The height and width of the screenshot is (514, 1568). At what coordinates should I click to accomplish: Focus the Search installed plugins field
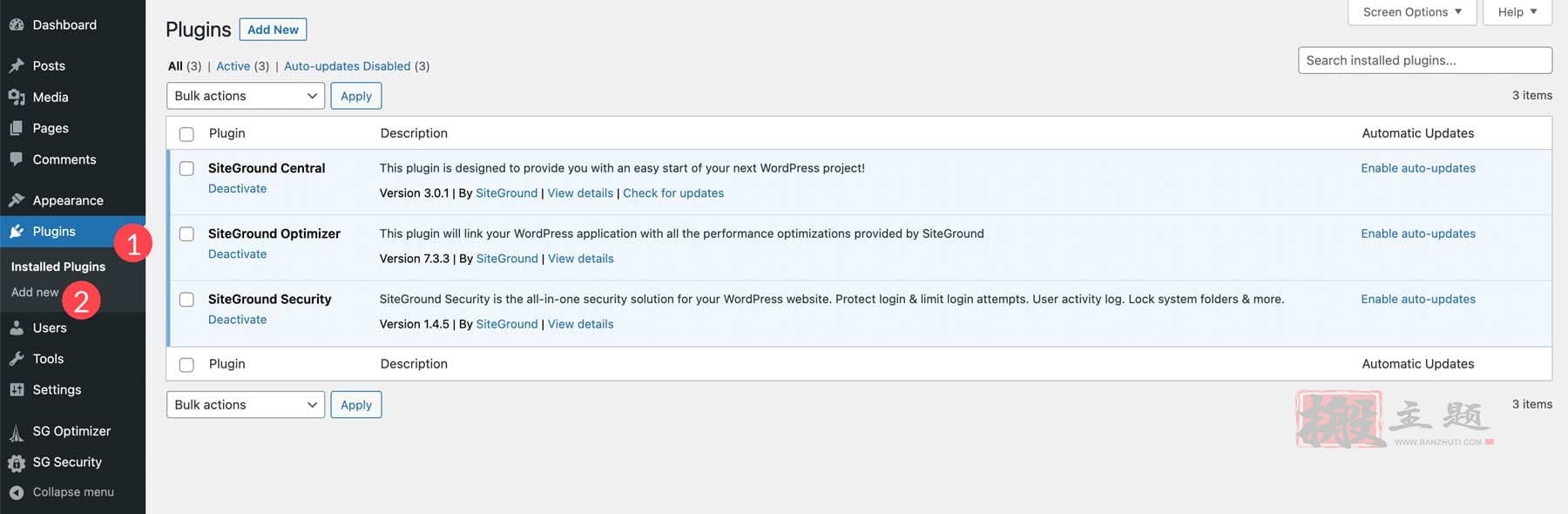(x=1425, y=60)
